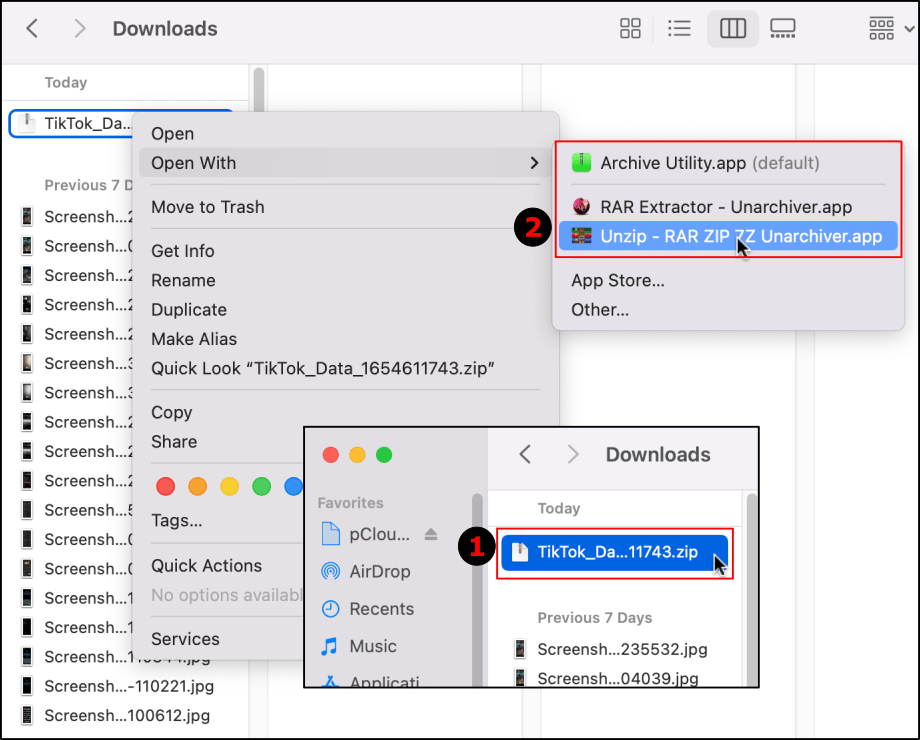Select Move to Trash
920x740 pixels.
point(208,207)
